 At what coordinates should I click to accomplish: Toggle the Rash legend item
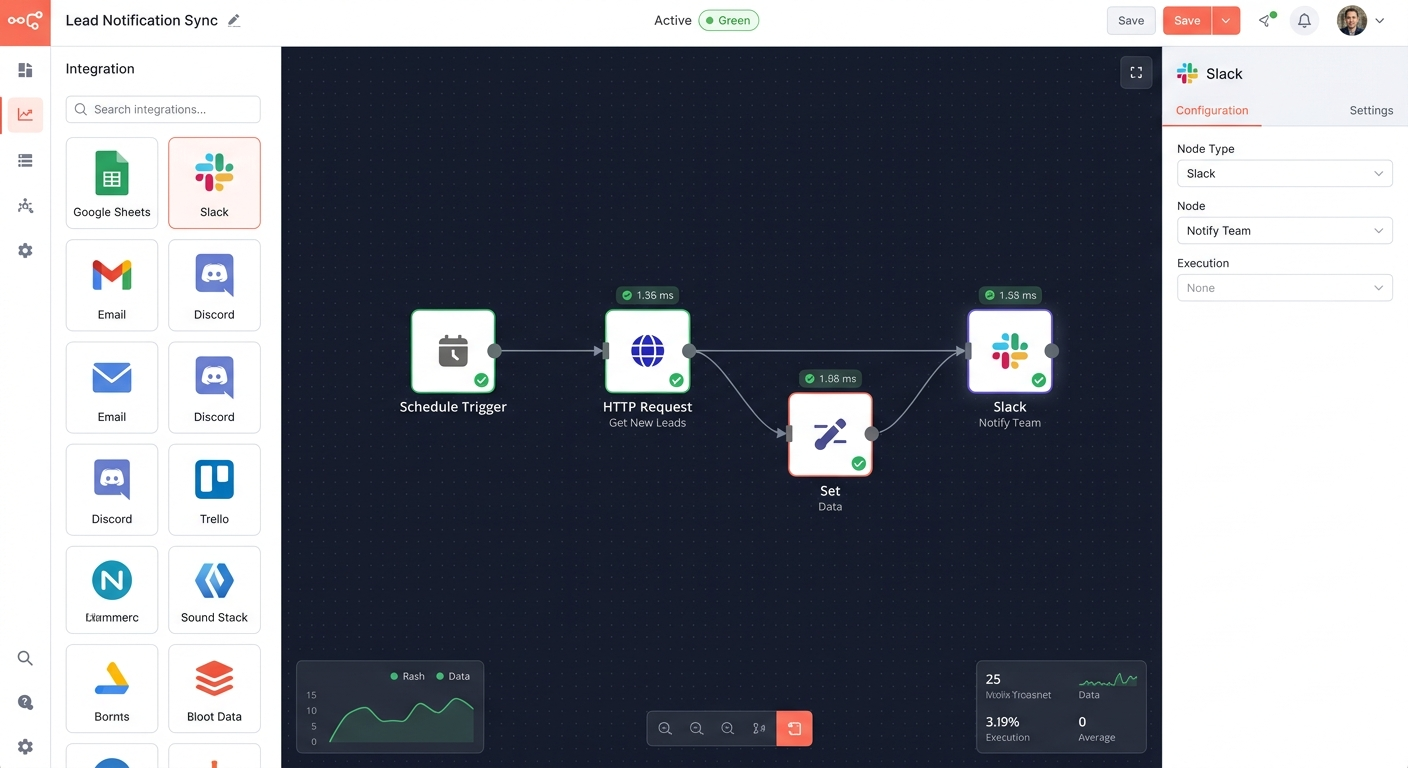point(407,676)
